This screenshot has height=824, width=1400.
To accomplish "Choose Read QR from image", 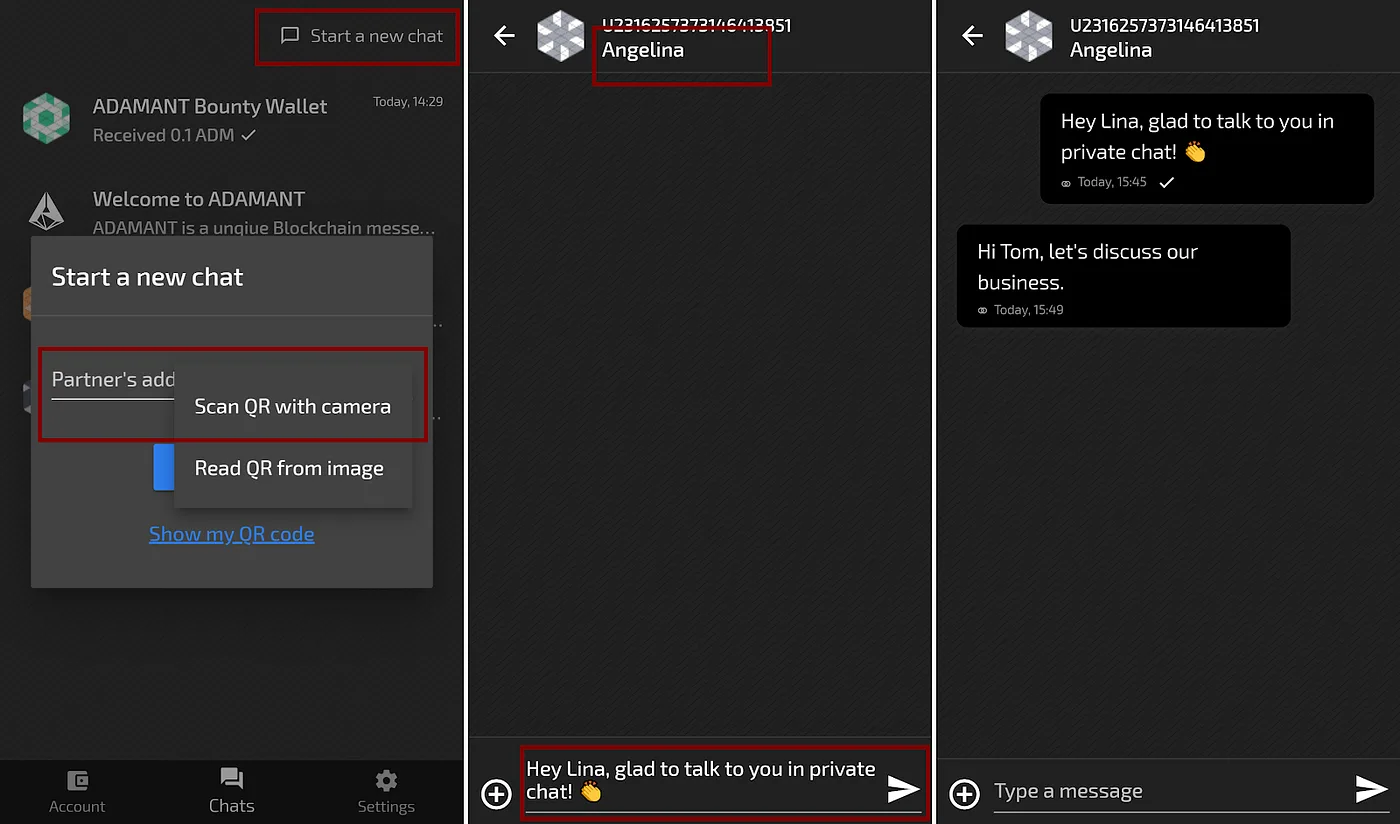I will 293,469.
